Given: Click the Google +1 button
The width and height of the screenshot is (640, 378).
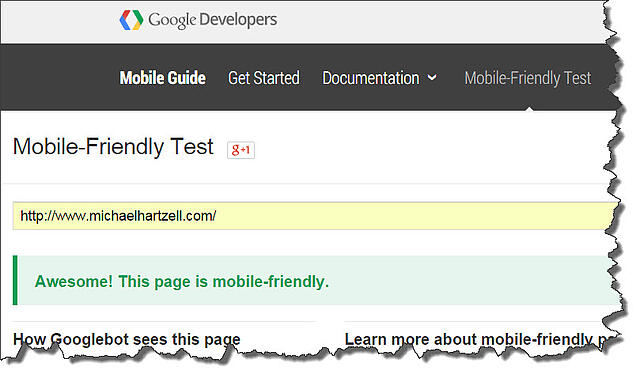Looking at the screenshot, I should point(241,150).
